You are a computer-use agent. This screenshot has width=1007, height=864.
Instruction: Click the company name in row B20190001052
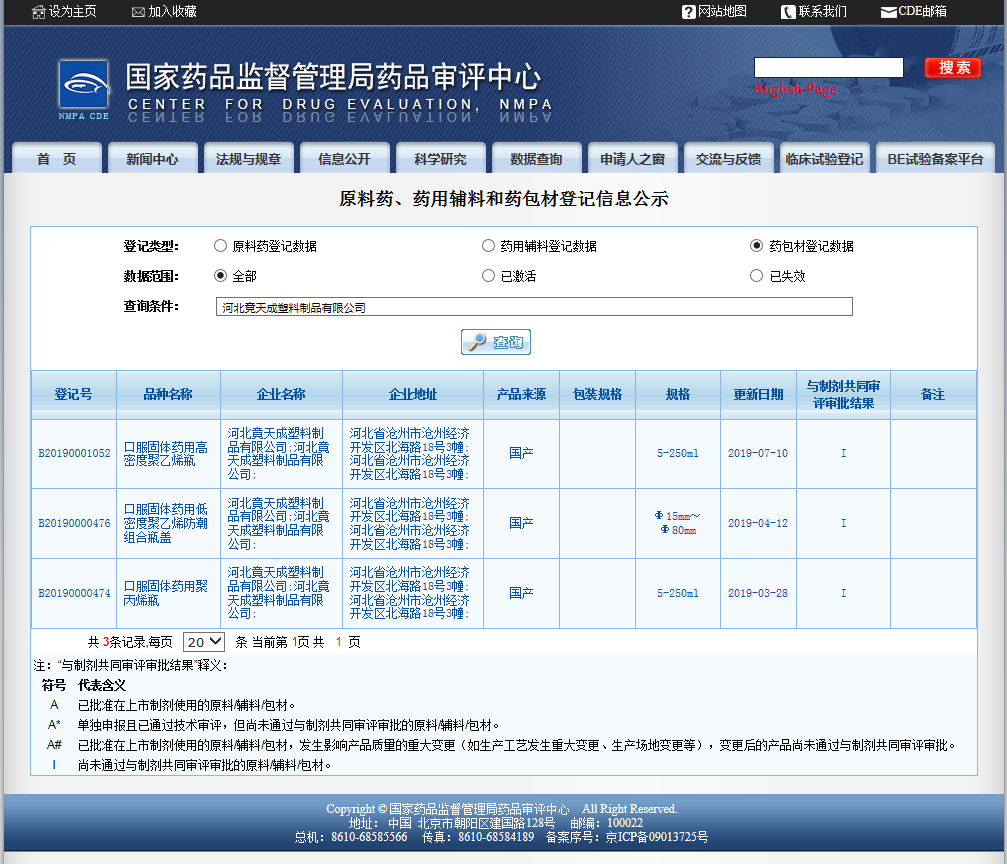(278, 454)
